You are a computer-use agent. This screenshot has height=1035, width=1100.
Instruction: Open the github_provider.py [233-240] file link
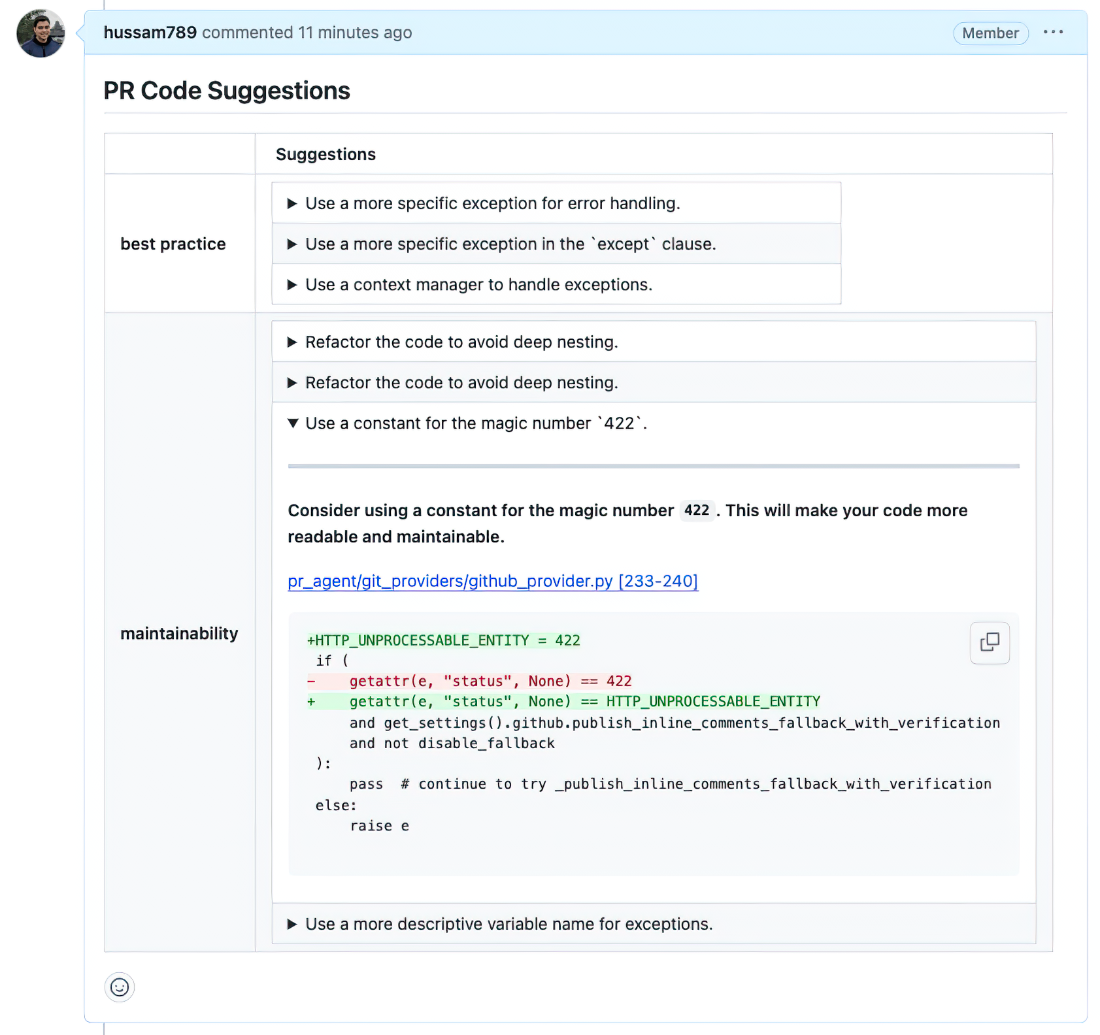[492, 581]
